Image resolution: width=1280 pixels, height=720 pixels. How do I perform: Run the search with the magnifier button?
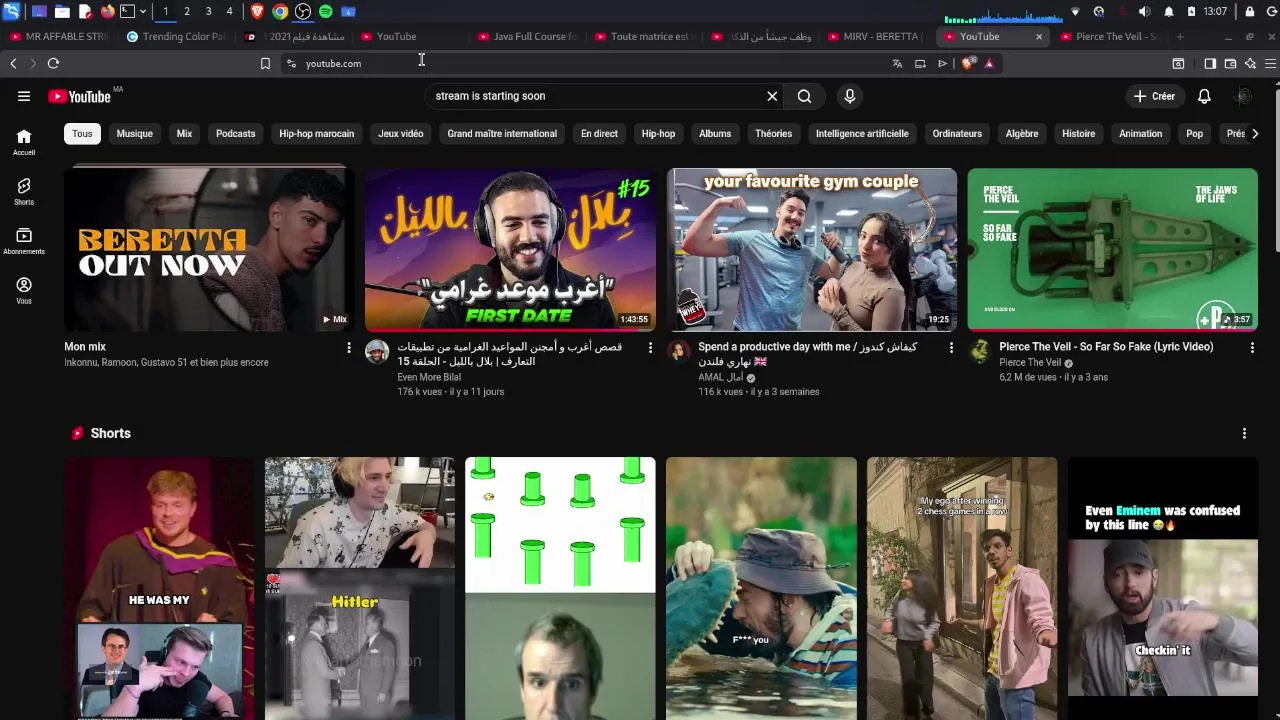click(x=804, y=96)
